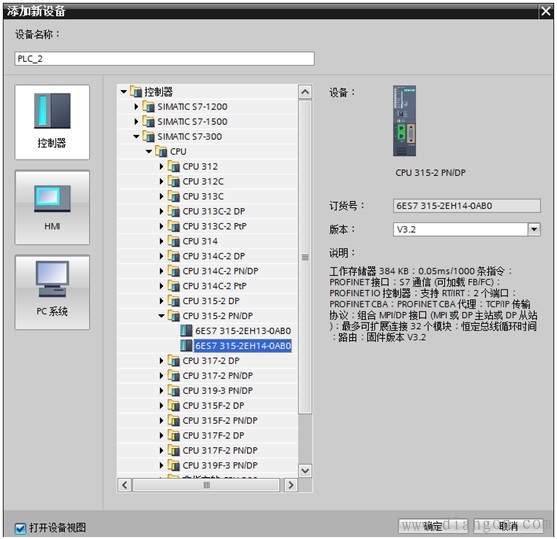Select the CPU 317-2 PN/DP tree label
The image size is (557, 539).
[x=218, y=376]
